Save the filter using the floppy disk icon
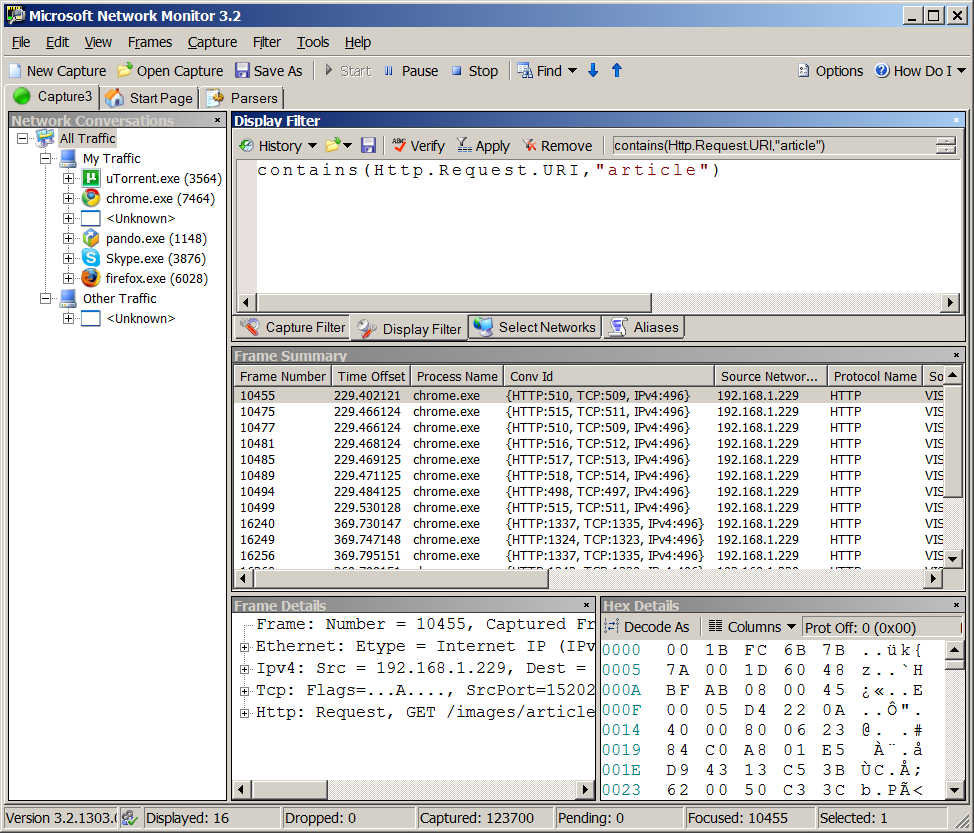Screen dimensions: 974x833 click(369, 146)
